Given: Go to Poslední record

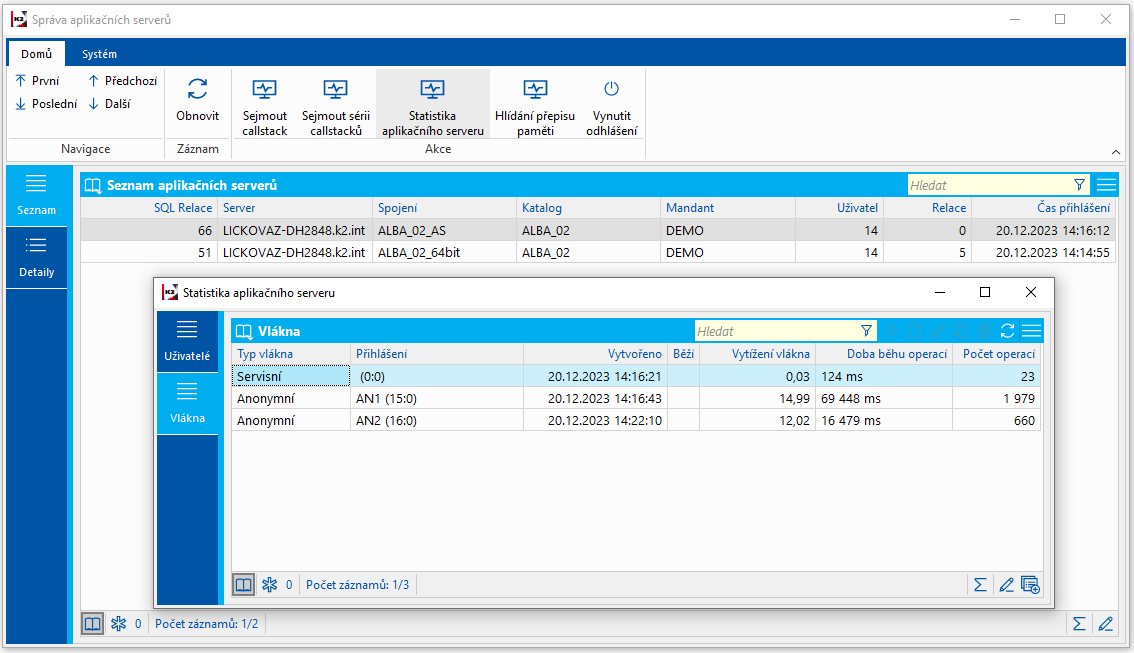Looking at the screenshot, I should [46, 103].
